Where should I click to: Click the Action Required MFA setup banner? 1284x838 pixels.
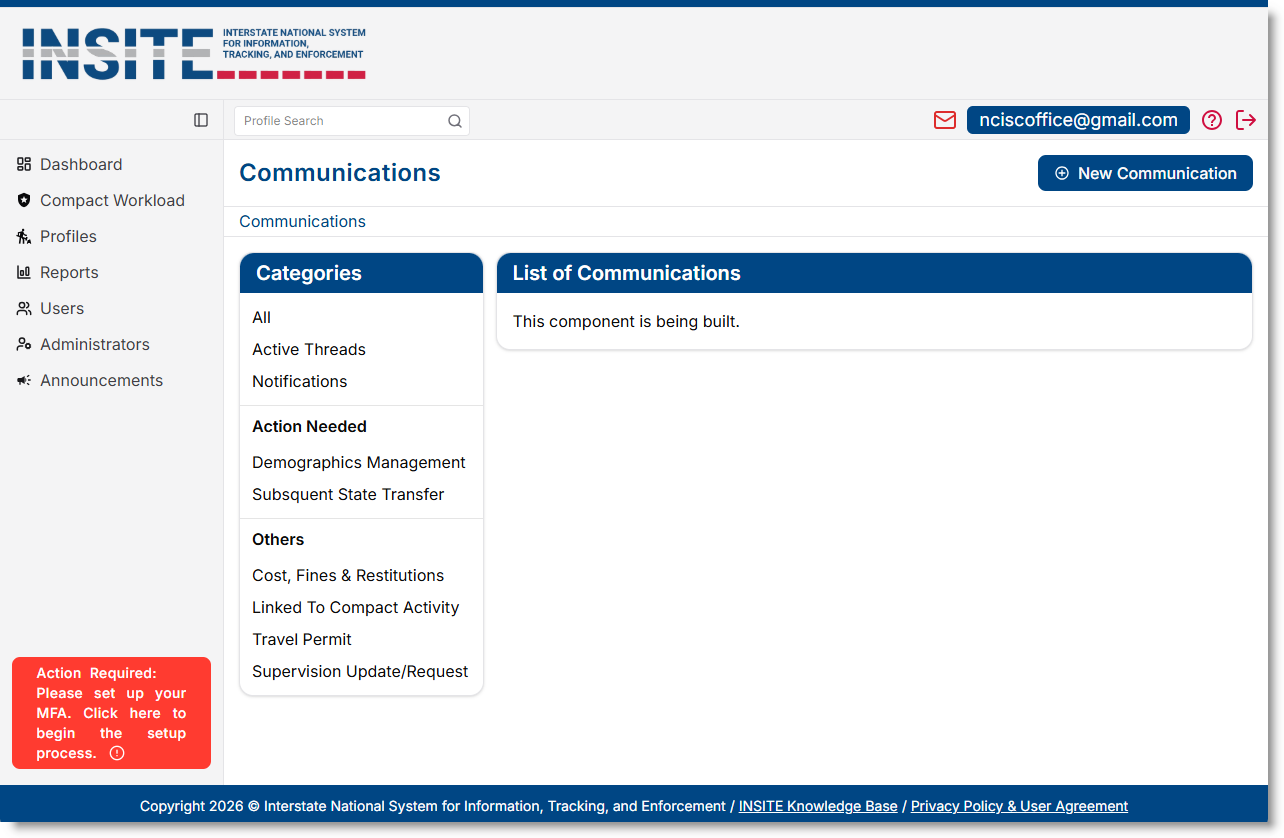tap(111, 713)
